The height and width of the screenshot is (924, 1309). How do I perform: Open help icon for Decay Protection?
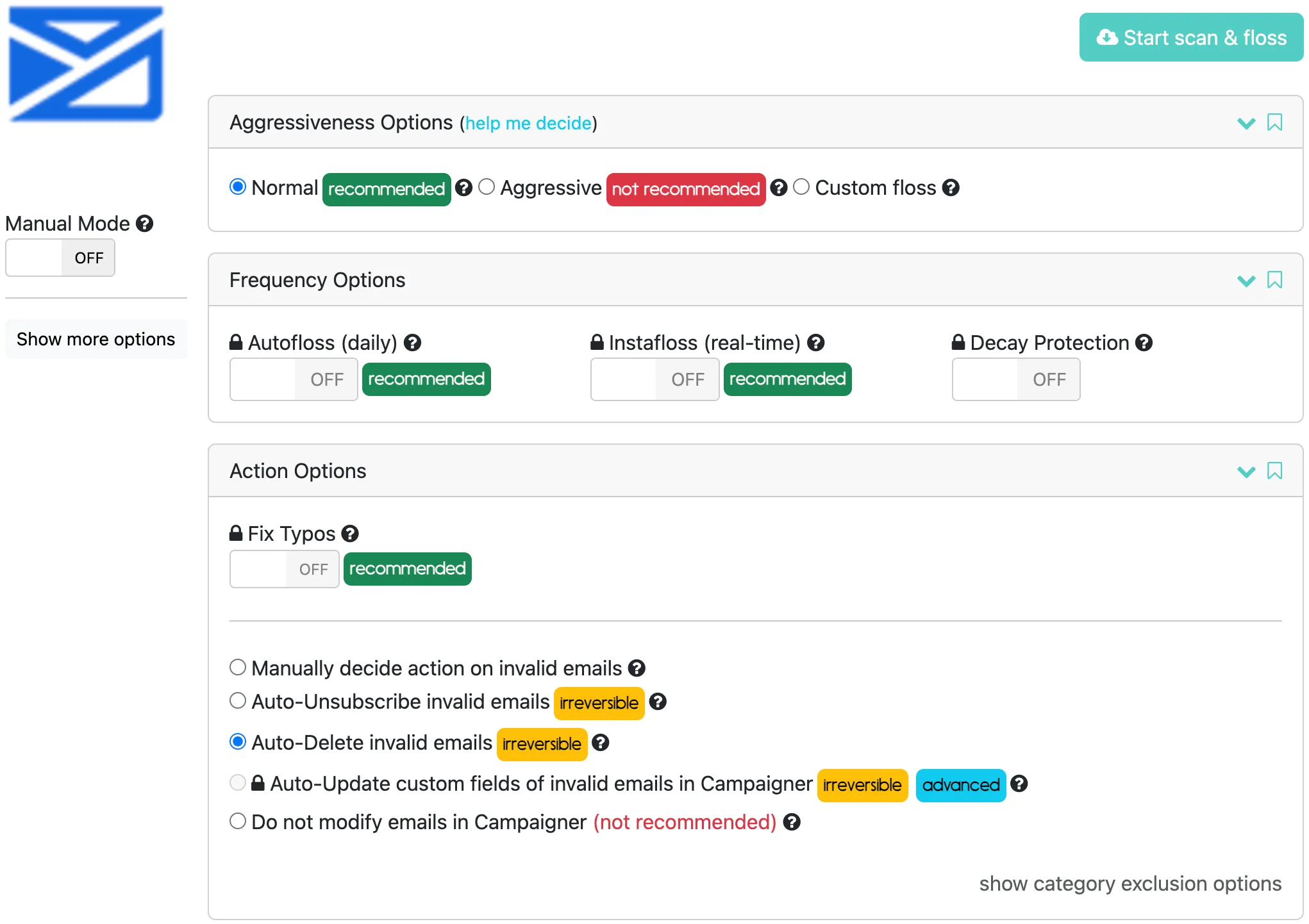[1144, 343]
